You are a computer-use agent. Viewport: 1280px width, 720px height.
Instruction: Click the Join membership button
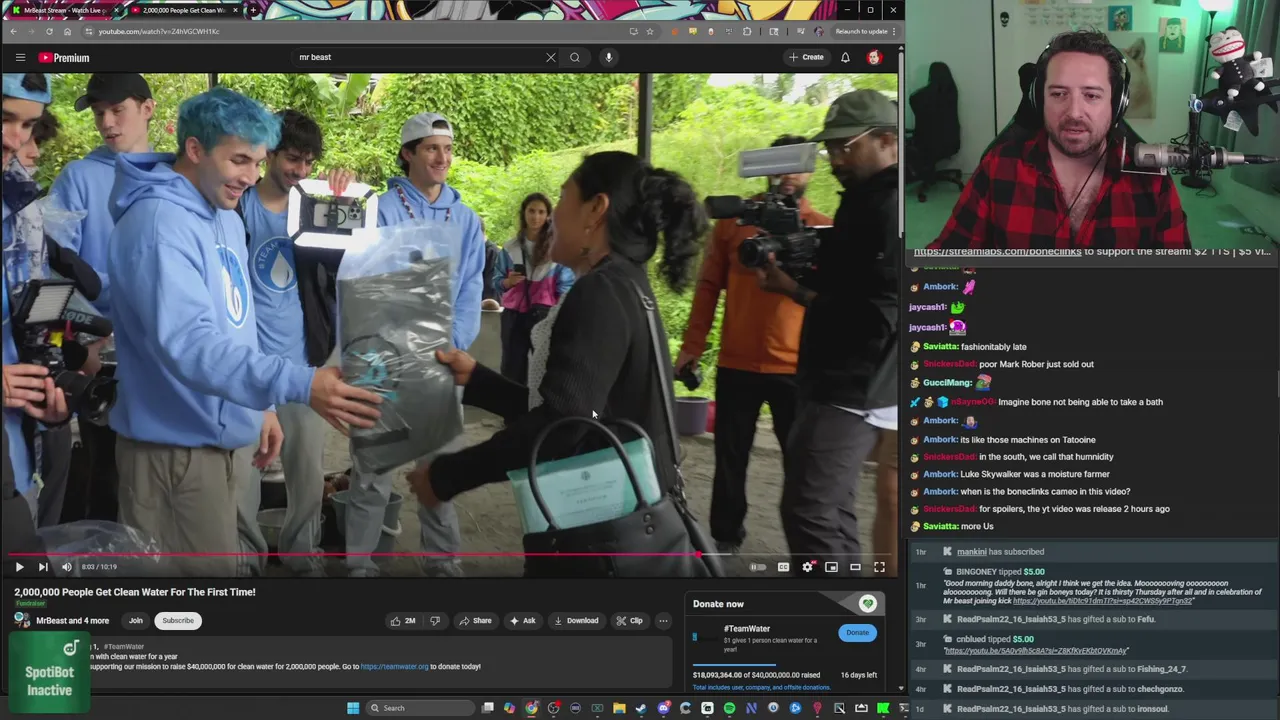point(136,620)
